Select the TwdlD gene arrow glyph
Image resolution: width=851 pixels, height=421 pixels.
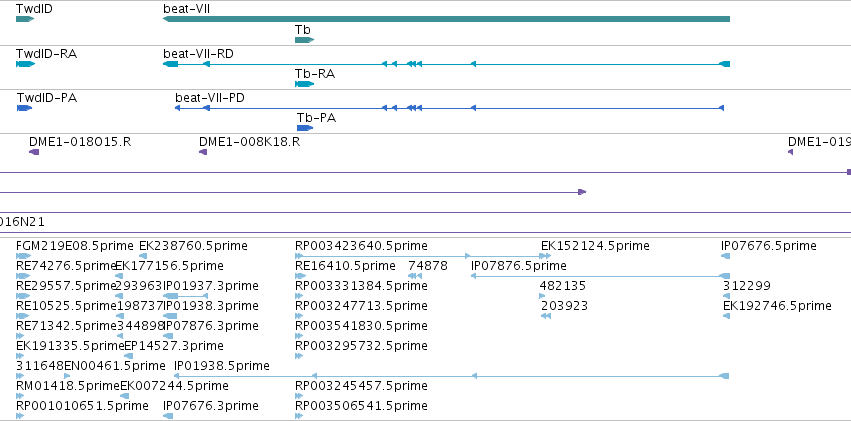point(25,19)
